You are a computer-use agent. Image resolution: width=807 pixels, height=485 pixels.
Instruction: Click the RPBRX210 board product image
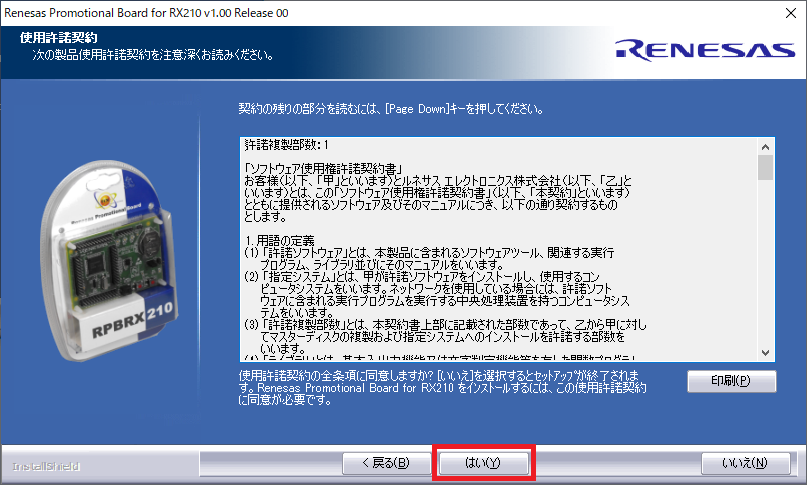click(111, 260)
